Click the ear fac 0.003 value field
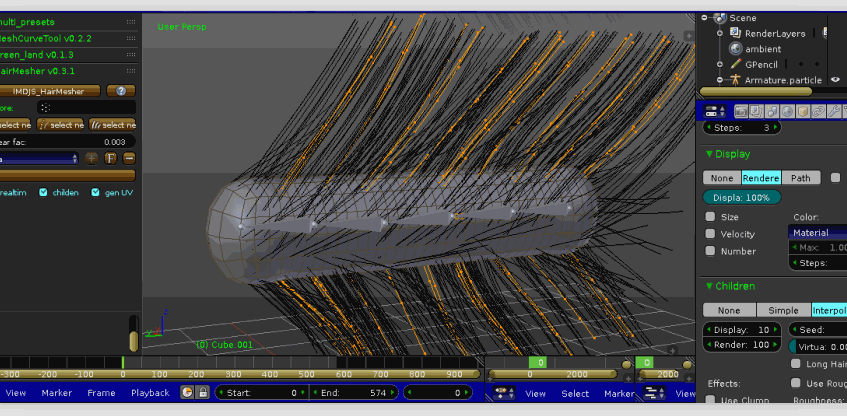This screenshot has width=847, height=416. click(68, 142)
